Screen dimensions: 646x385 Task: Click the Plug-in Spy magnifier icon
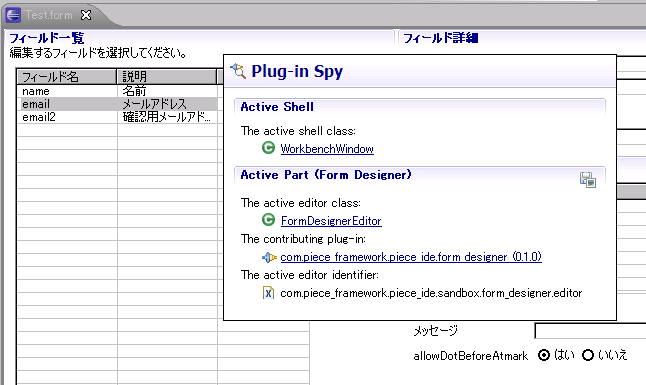coord(238,71)
